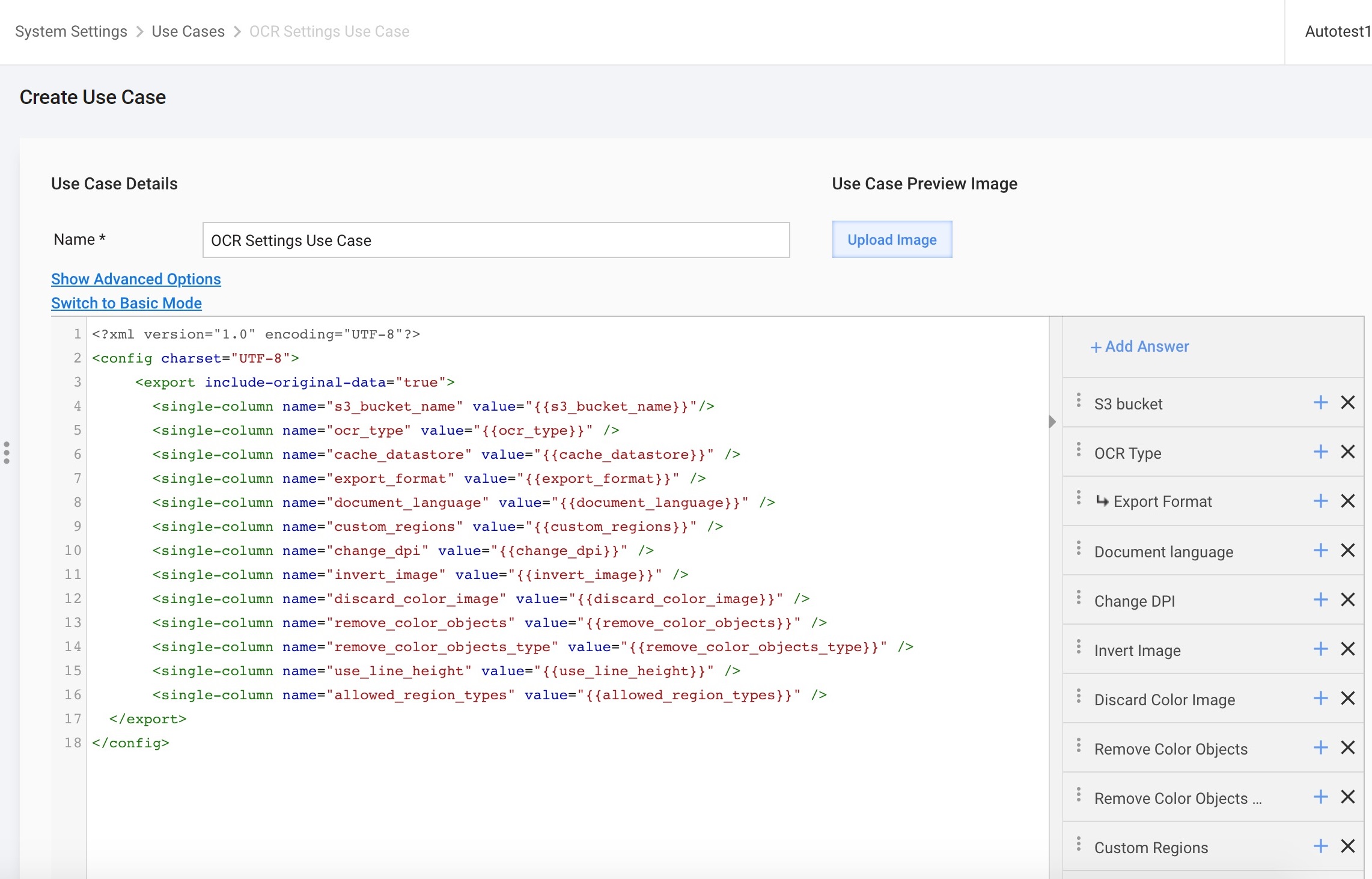Click the plus icon next to OCR Type

(x=1320, y=452)
